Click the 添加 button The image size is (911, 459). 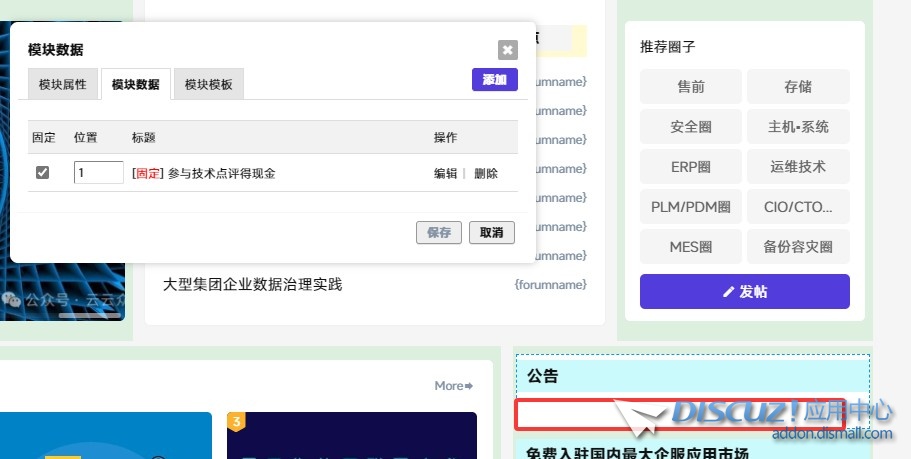point(494,80)
